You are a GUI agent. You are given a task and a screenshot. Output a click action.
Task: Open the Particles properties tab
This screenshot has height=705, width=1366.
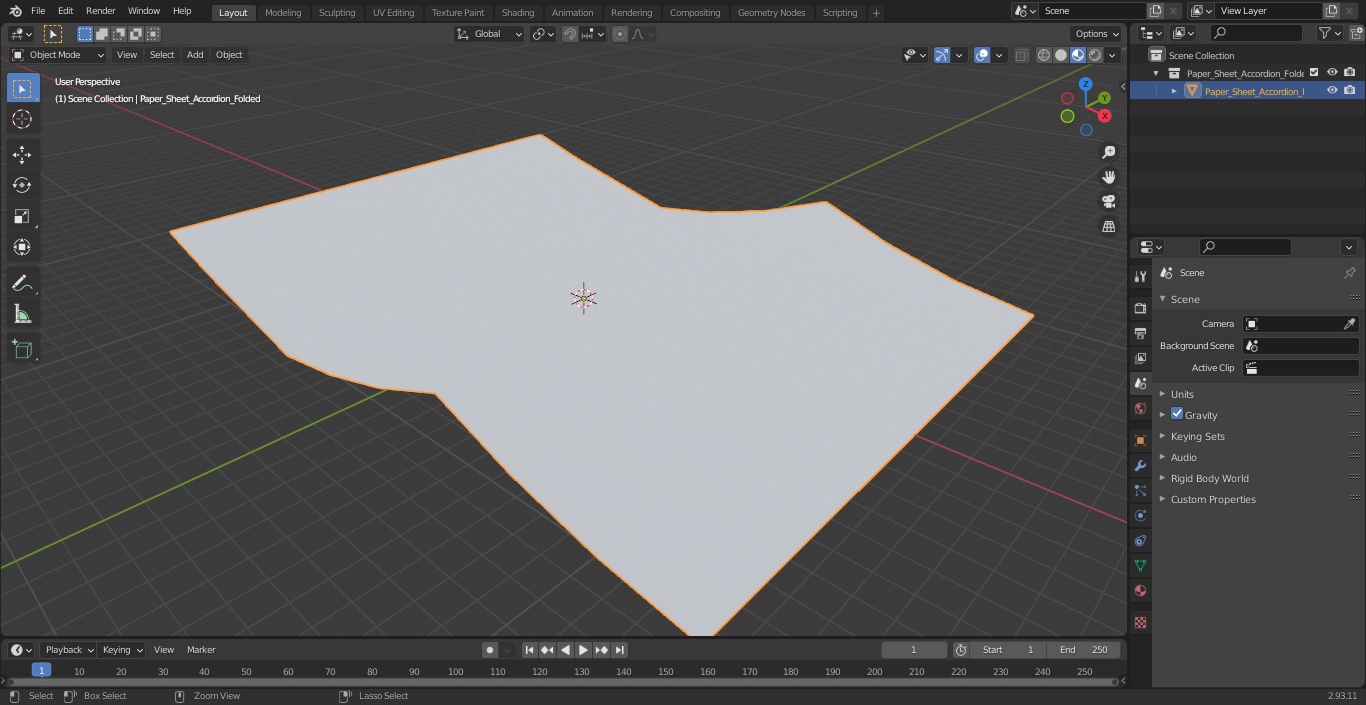(x=1140, y=490)
